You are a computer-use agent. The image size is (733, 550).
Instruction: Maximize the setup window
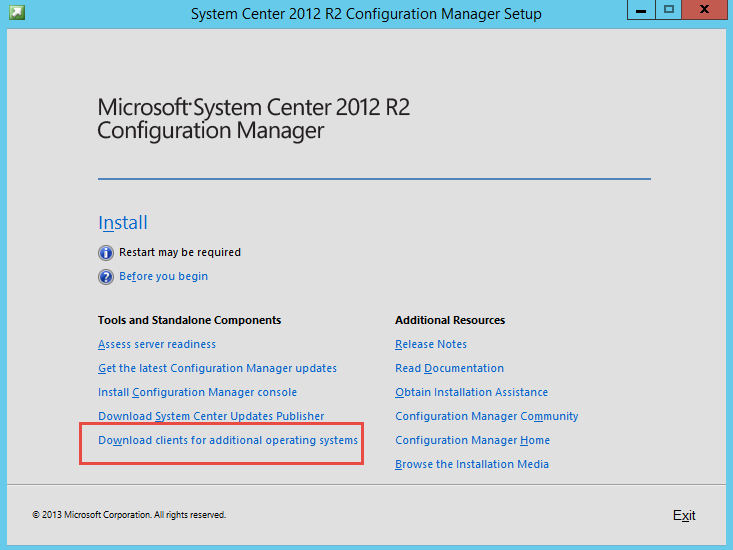[x=668, y=9]
